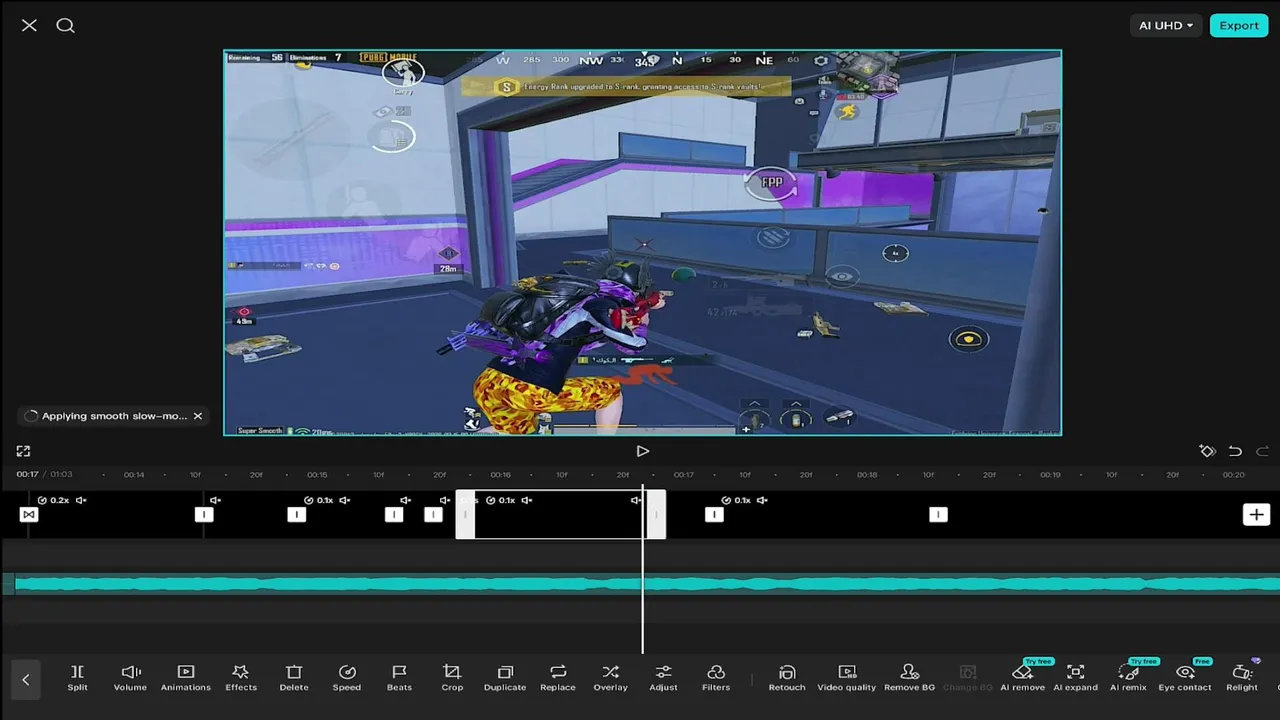
Task: Click the Replace tool
Action: (x=558, y=677)
